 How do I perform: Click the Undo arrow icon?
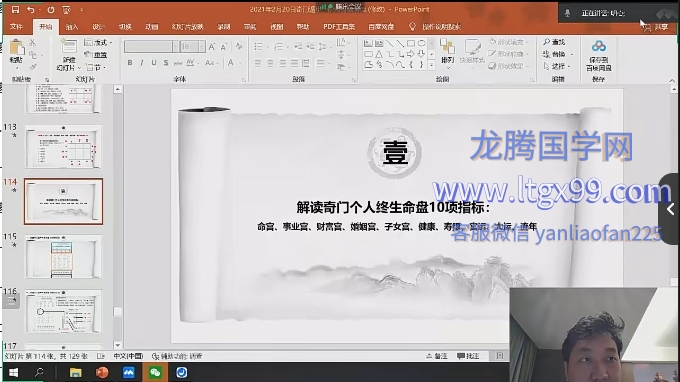pyautogui.click(x=30, y=10)
